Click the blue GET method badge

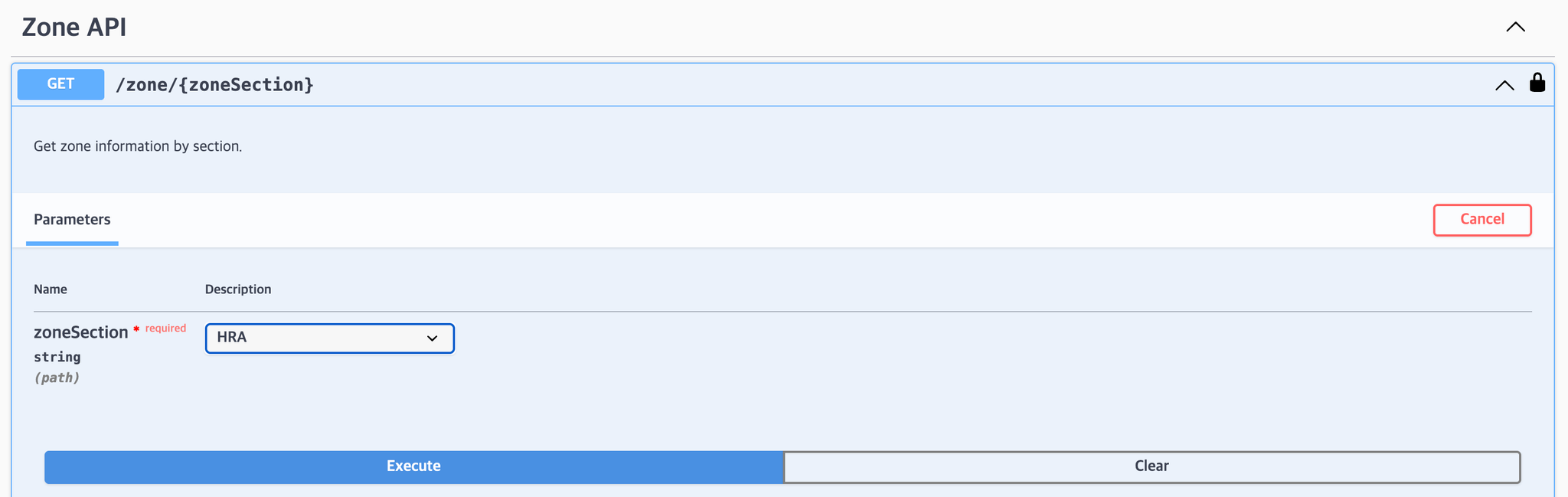[x=60, y=84]
